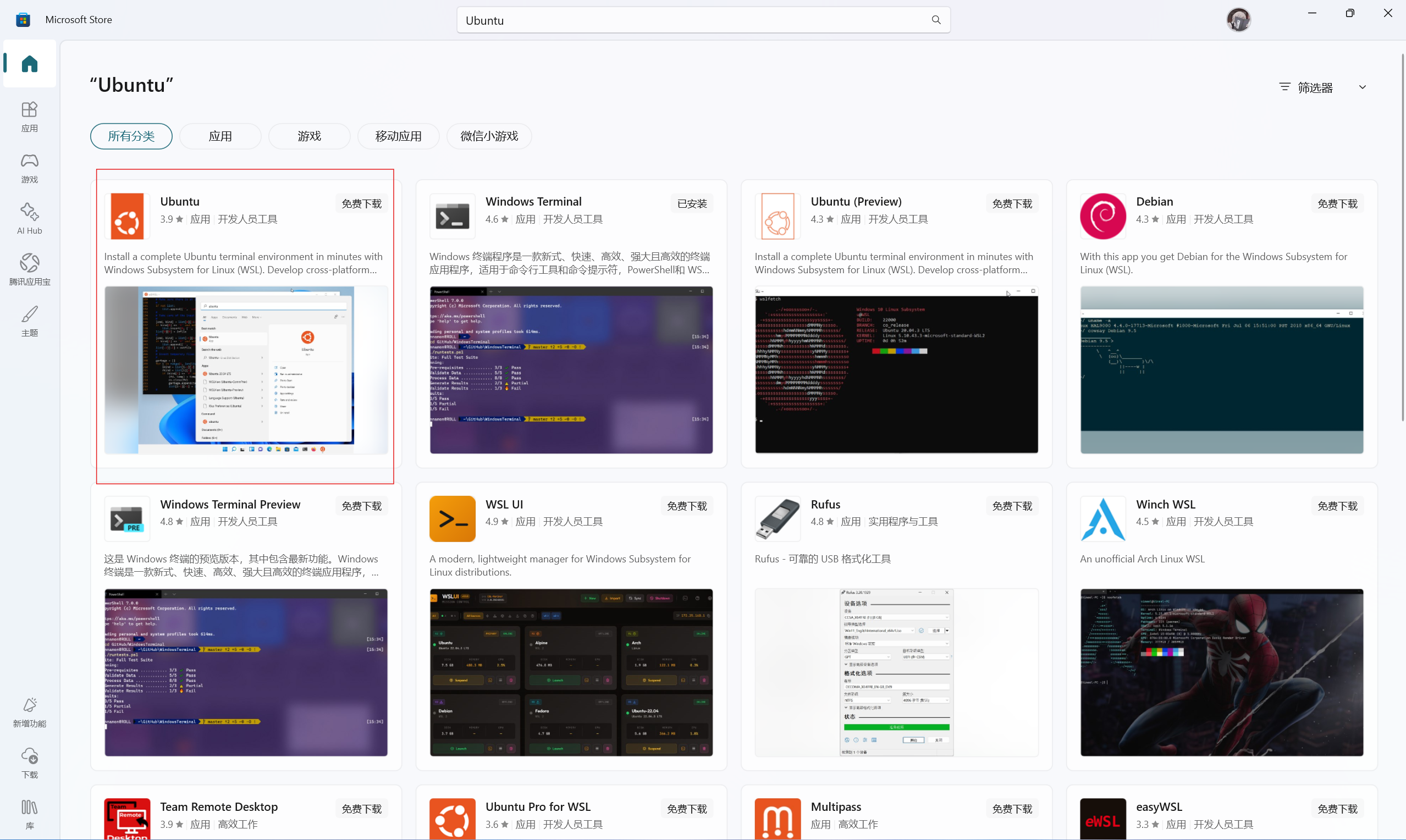Click the Rufus app title

point(825,504)
